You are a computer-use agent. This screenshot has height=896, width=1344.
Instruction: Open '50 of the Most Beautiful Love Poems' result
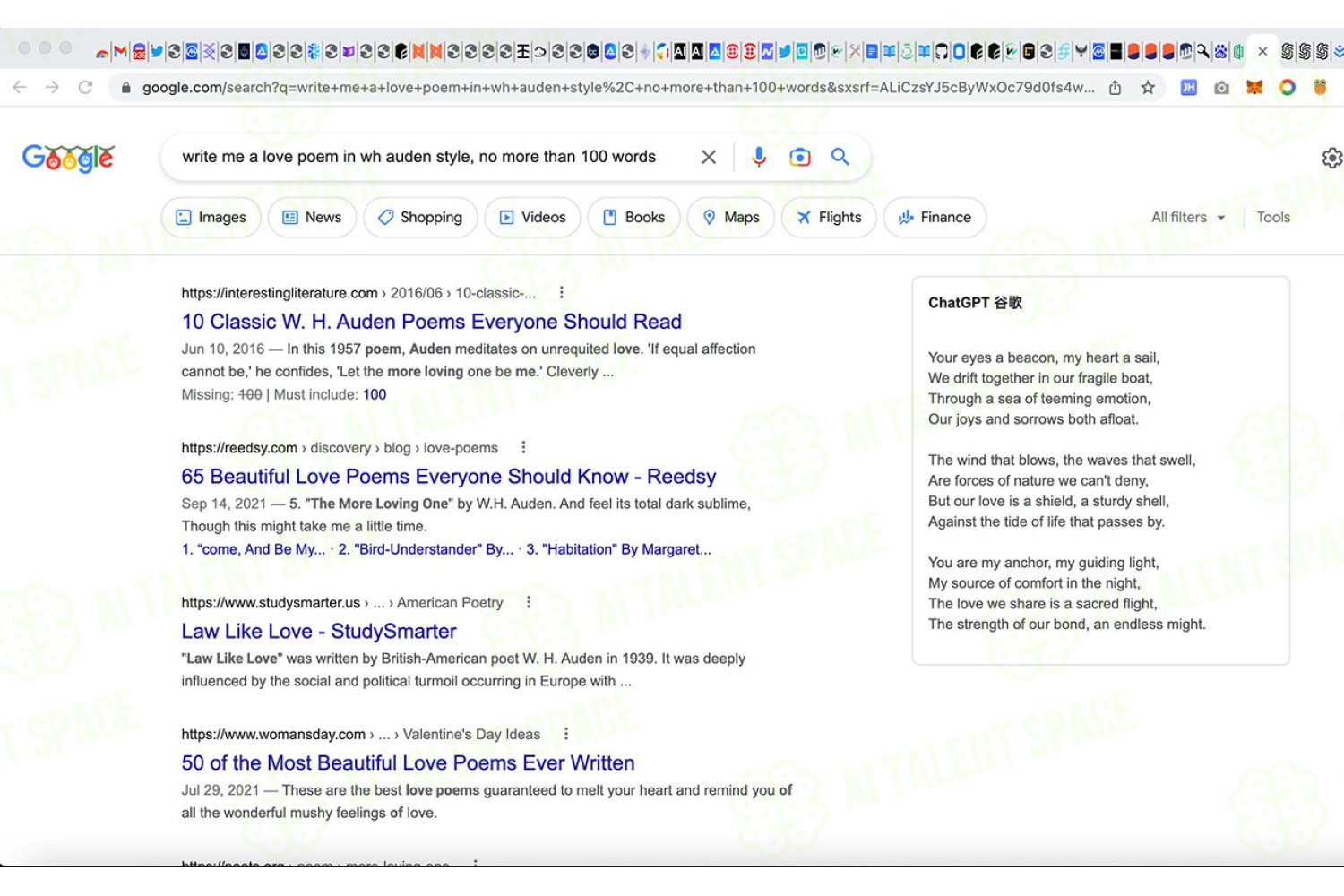408,763
